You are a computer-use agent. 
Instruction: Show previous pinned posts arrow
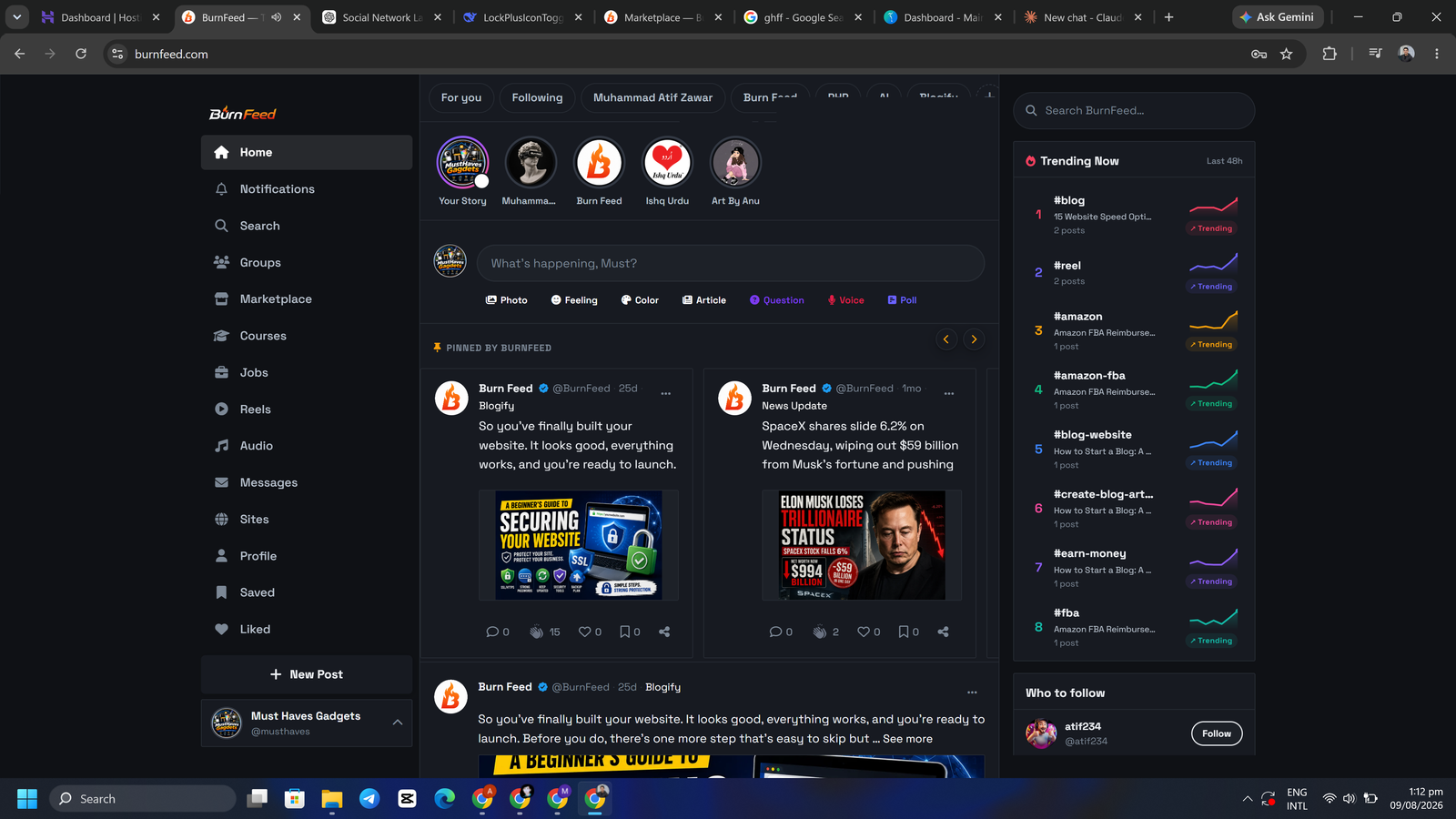point(946,339)
